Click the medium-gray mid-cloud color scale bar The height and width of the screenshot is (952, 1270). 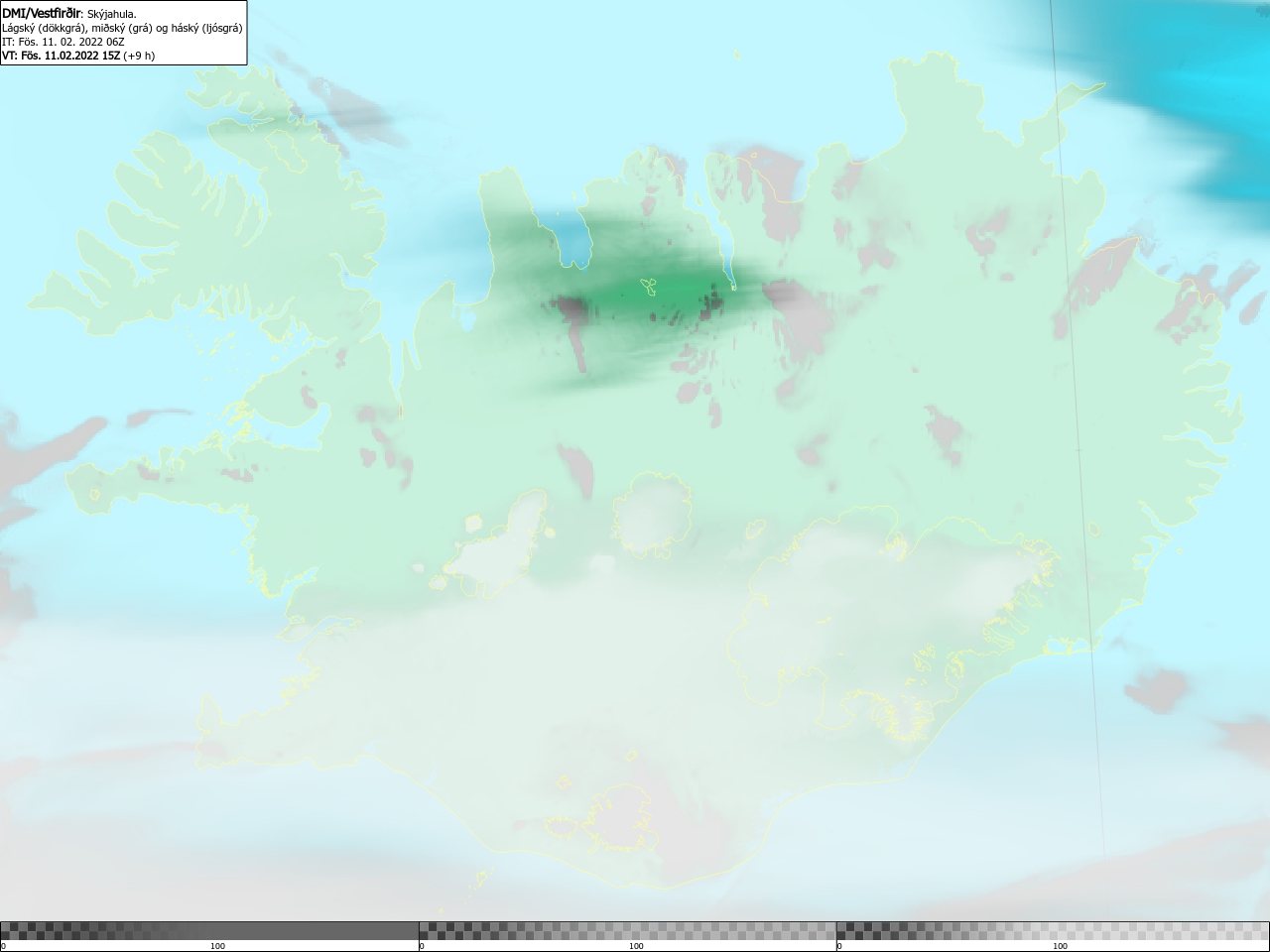click(627, 930)
